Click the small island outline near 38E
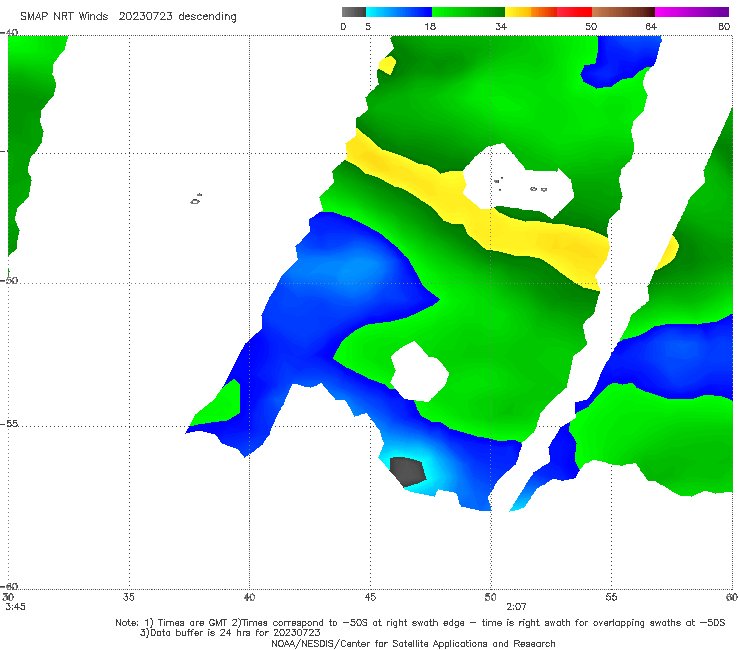Screen dimensions: 740x650 point(196,199)
